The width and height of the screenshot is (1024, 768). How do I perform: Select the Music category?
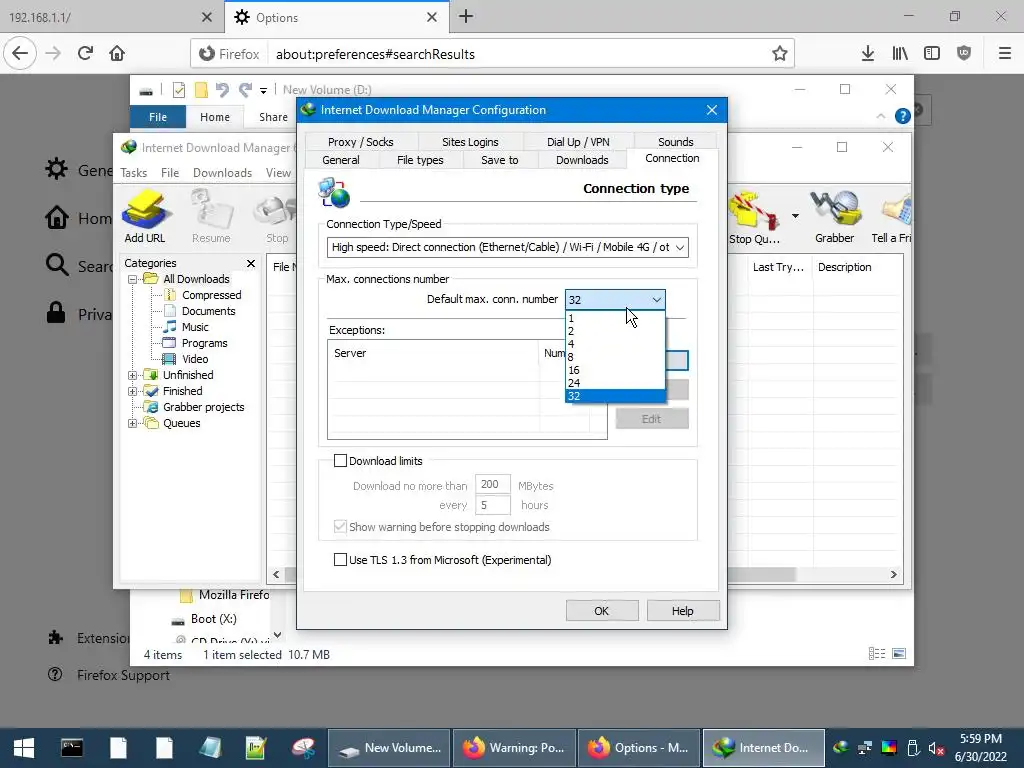pos(195,327)
